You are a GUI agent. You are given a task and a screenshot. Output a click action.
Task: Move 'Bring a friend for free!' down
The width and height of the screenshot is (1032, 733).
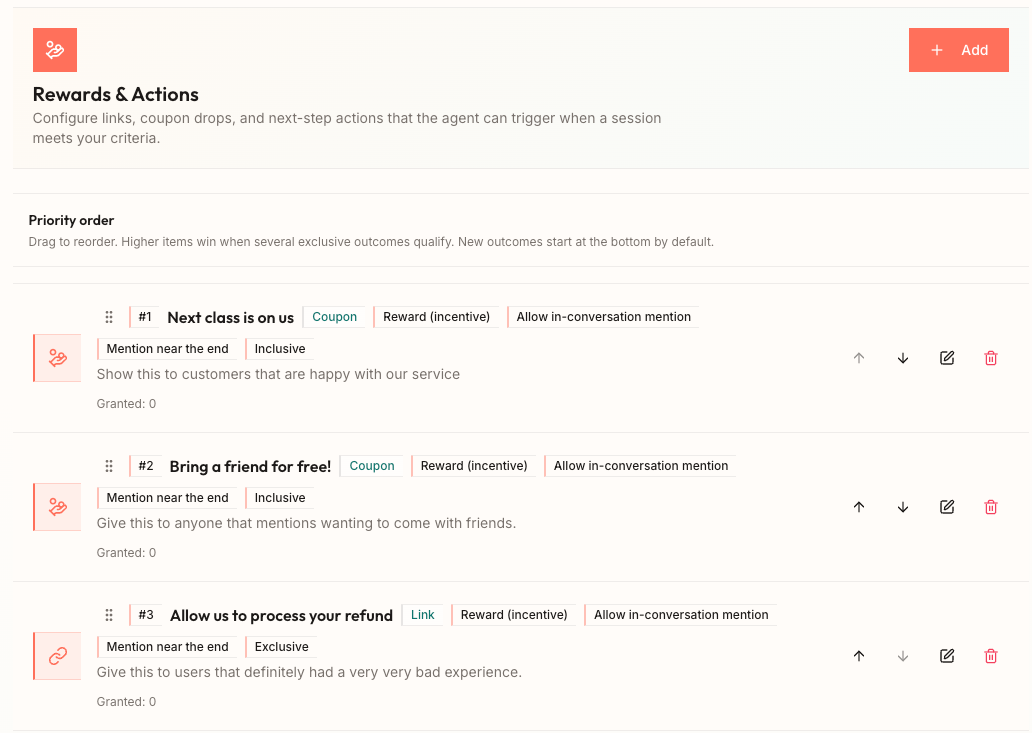click(x=903, y=507)
